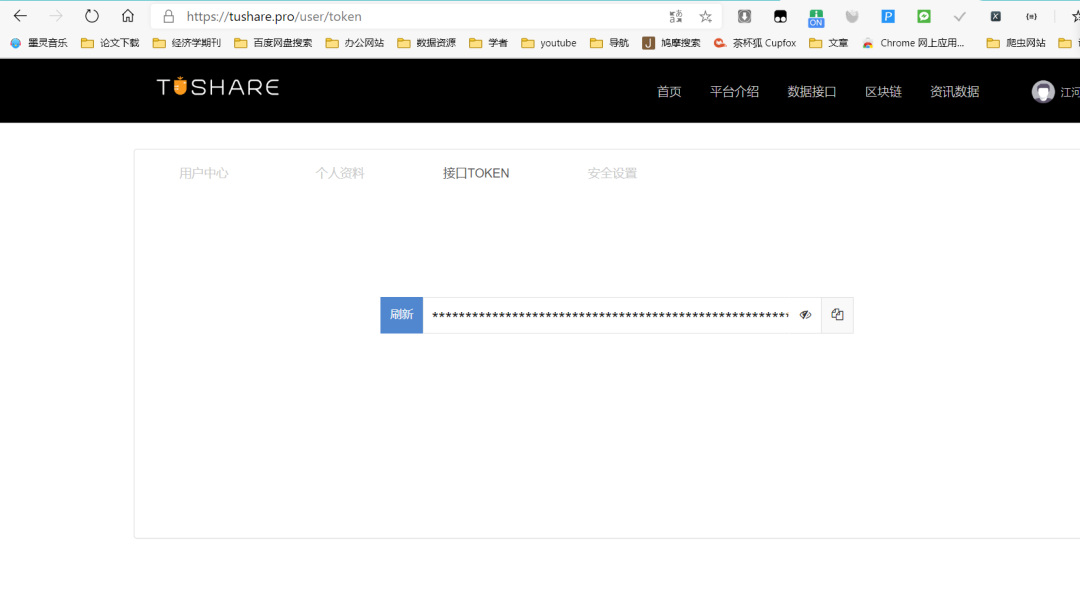This screenshot has width=1080, height=607.
Task: Click the padlock site security icon
Action: click(168, 17)
